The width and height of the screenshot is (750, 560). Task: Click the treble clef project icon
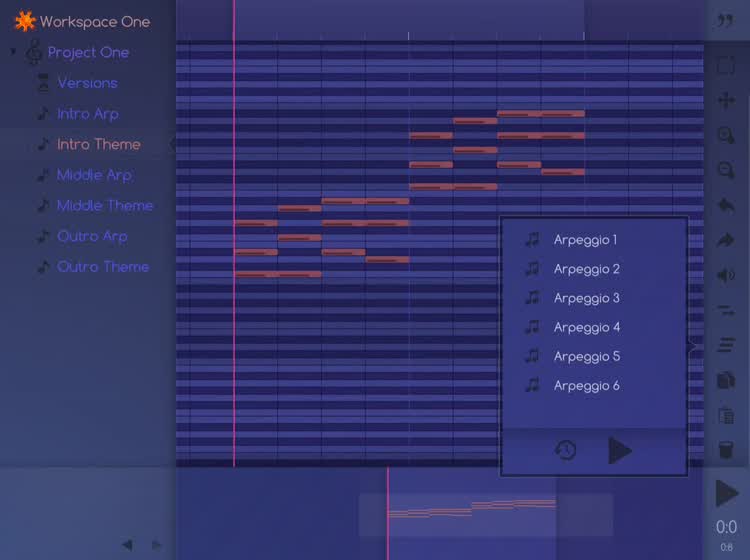33,52
